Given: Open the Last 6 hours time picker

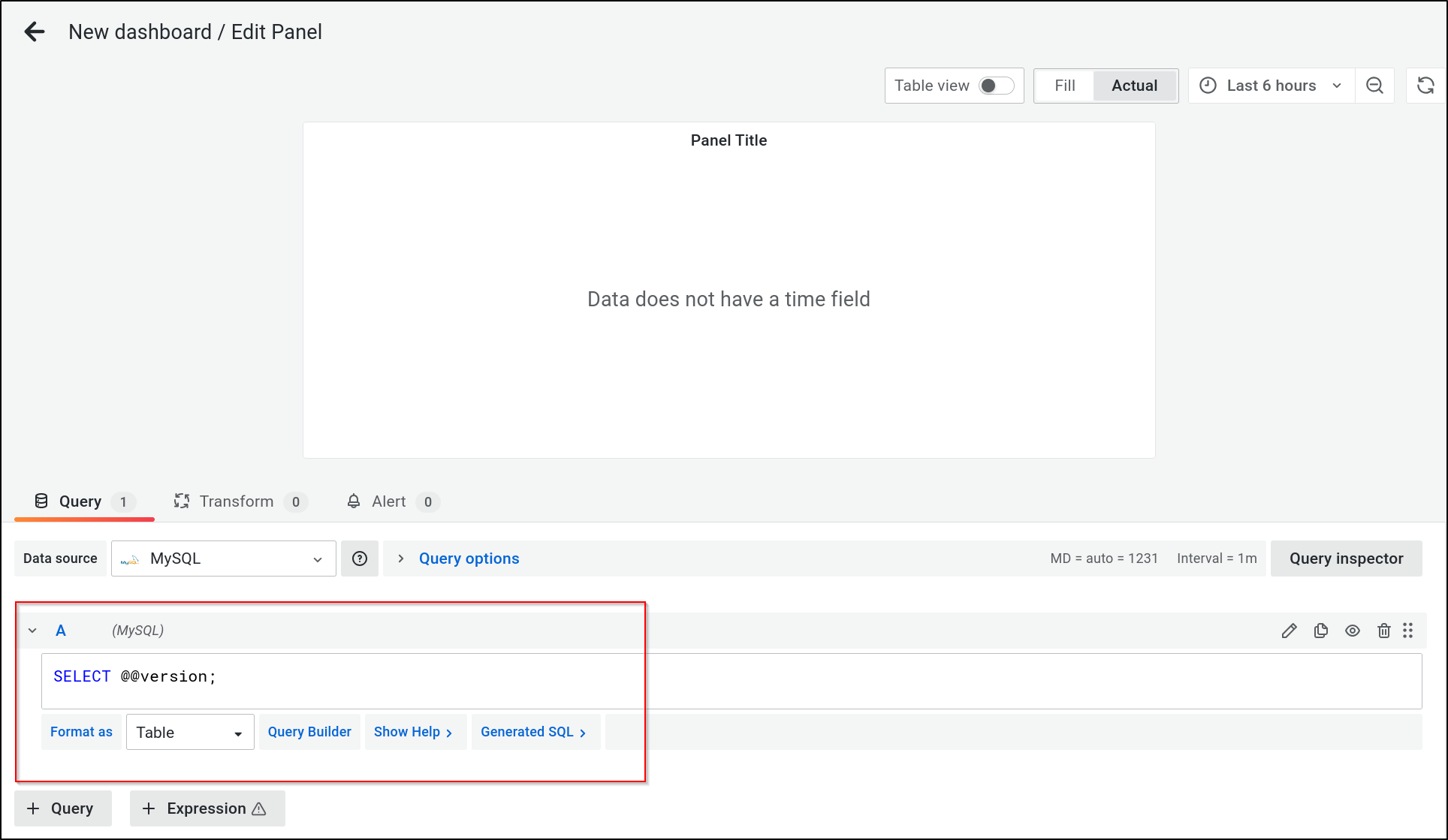Looking at the screenshot, I should pos(1271,86).
